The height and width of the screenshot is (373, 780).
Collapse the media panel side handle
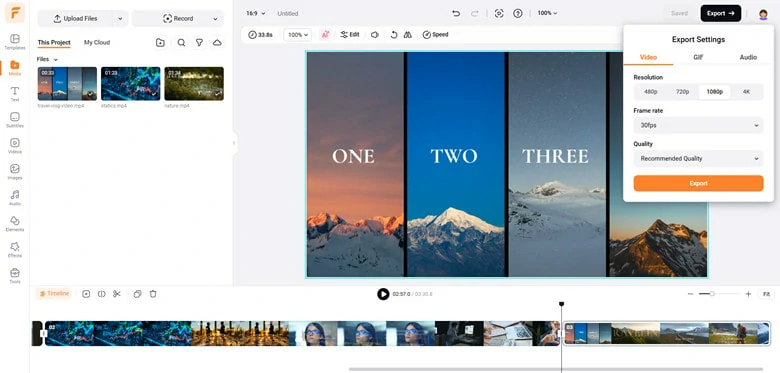pyautogui.click(x=234, y=143)
